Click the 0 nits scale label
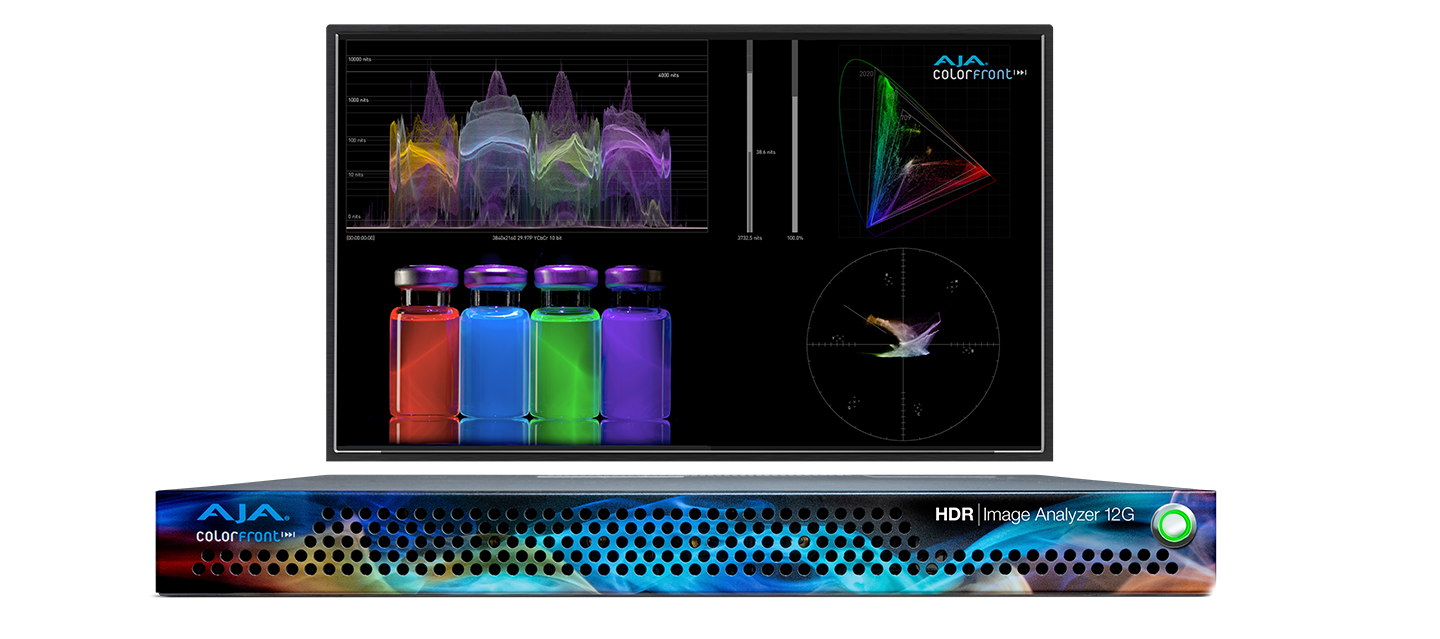This screenshot has width=1440, height=639. pyautogui.click(x=355, y=216)
